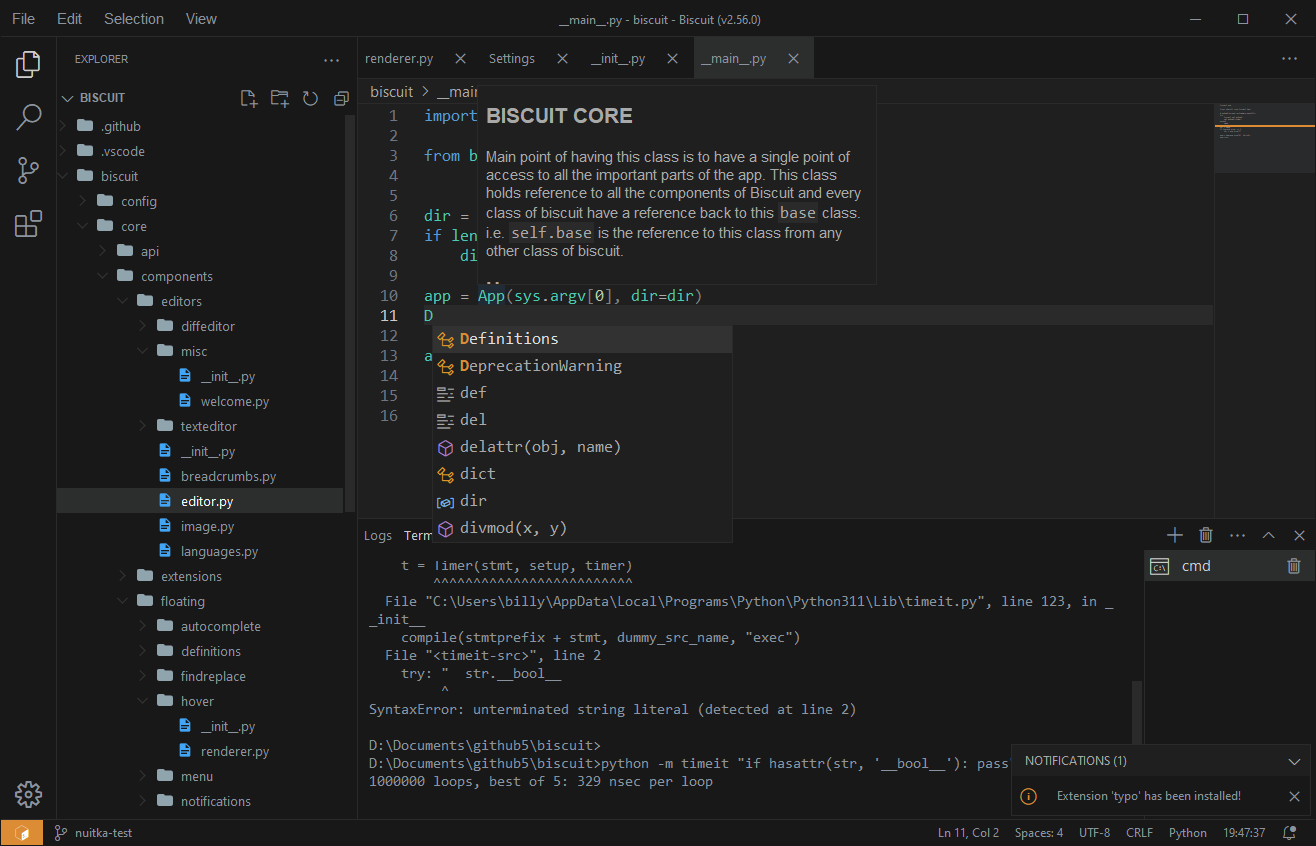The height and width of the screenshot is (846, 1316).
Task: Open the View menu
Action: (201, 18)
